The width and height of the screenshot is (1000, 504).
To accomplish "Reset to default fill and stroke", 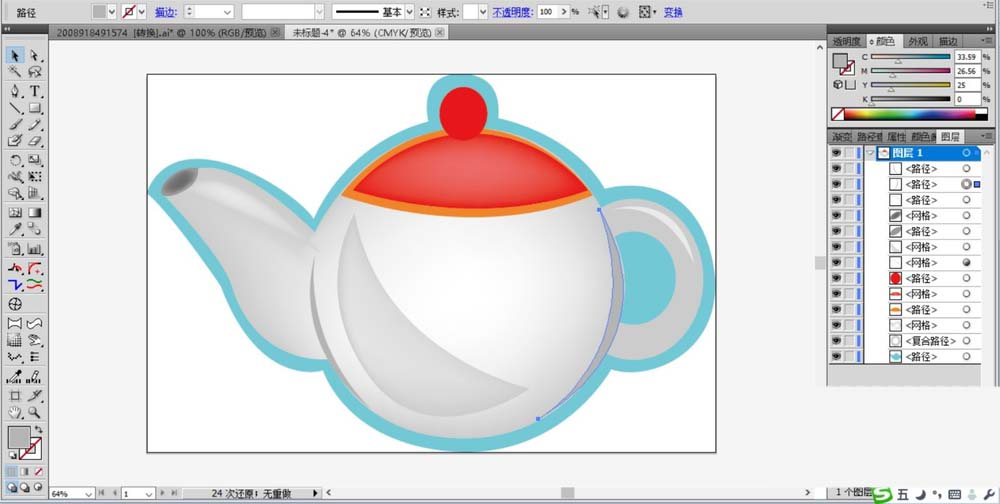I will (x=12, y=455).
